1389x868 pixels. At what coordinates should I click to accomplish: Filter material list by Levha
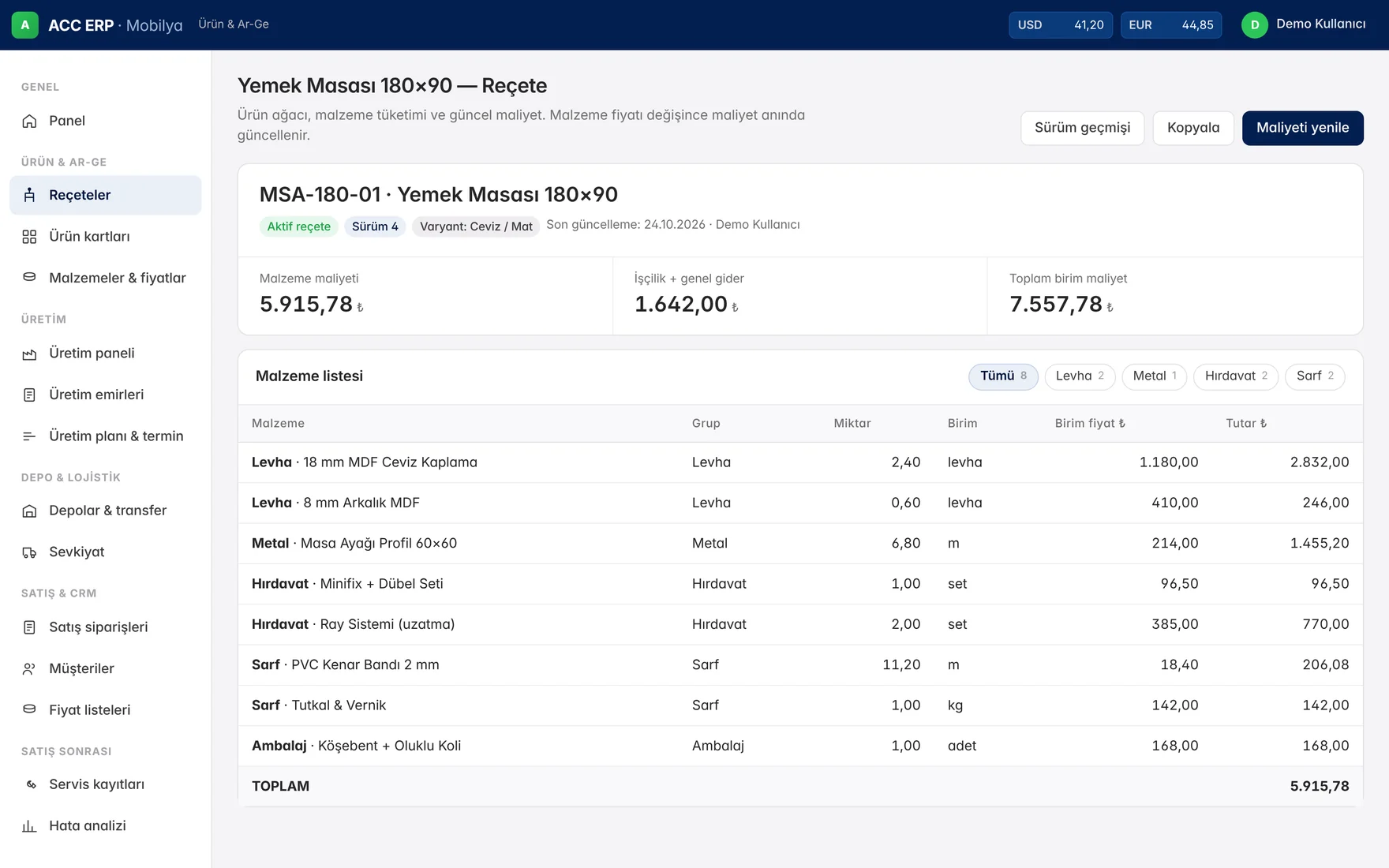(1080, 376)
